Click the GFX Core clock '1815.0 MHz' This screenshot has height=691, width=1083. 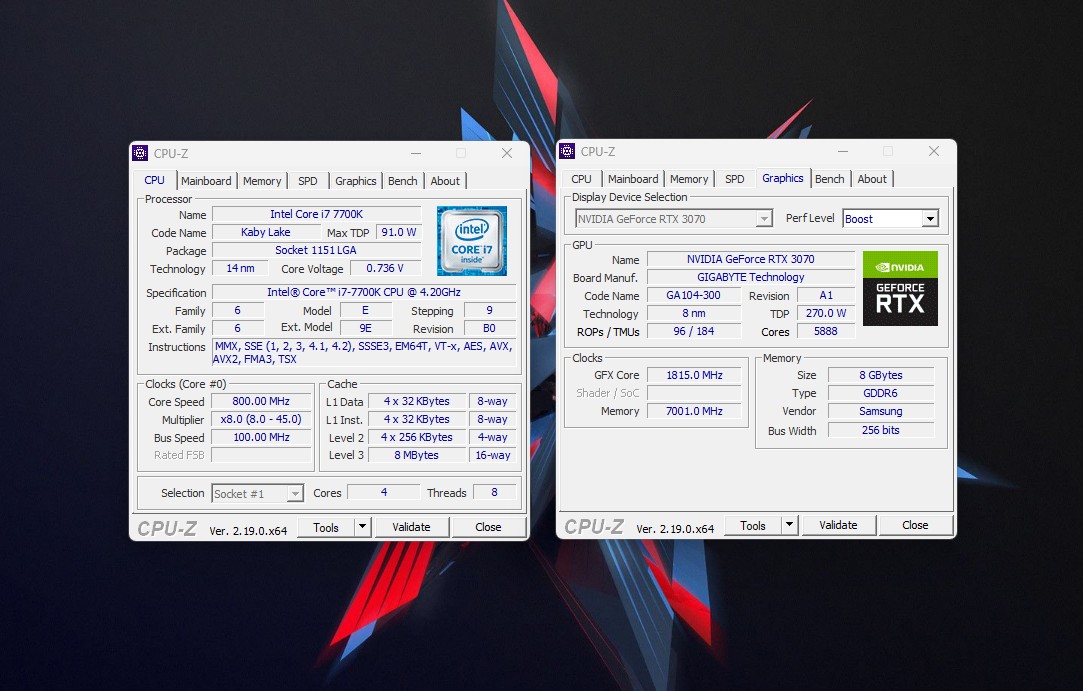[694, 375]
